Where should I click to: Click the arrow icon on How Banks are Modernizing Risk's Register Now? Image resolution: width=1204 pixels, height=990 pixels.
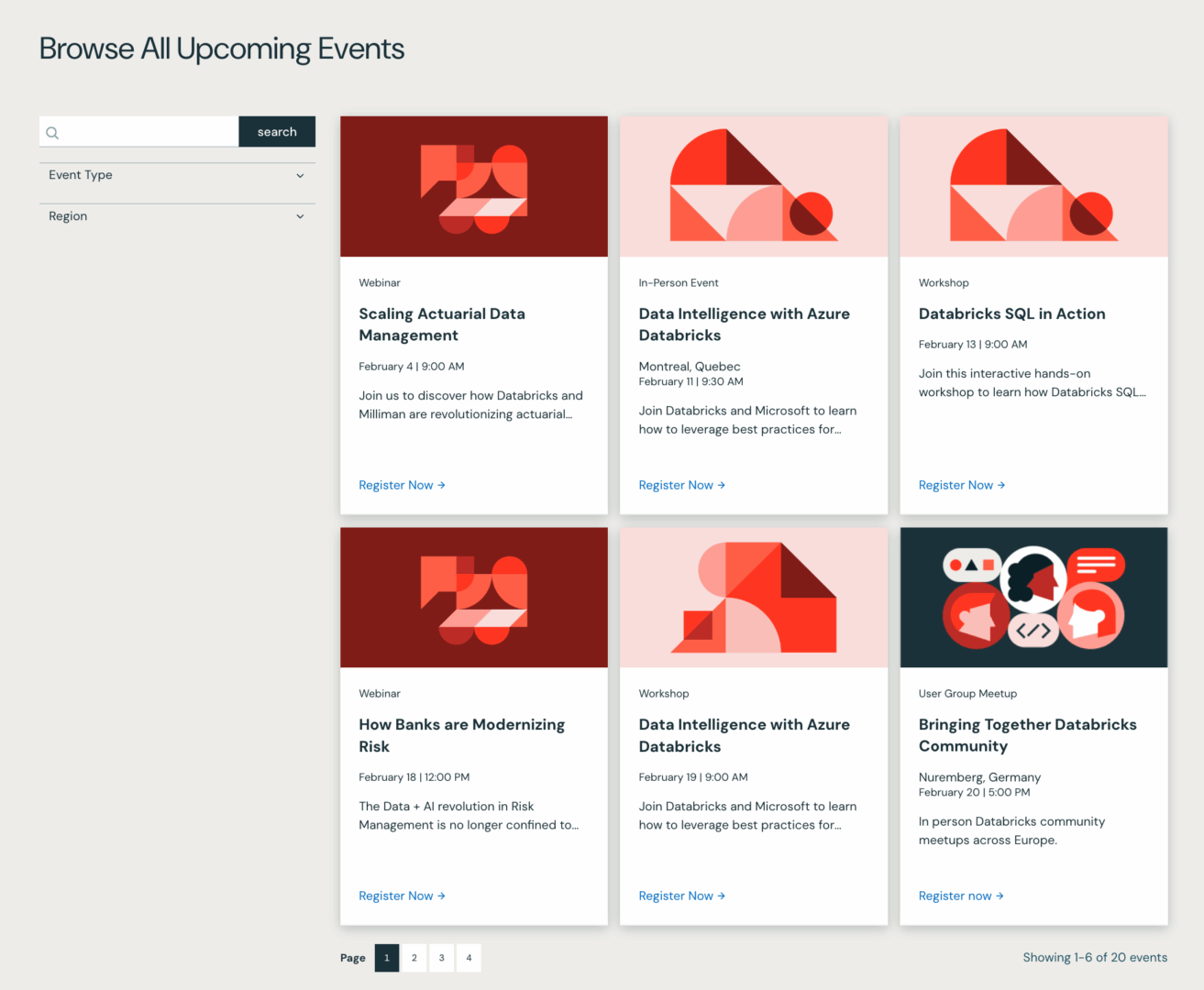[440, 896]
